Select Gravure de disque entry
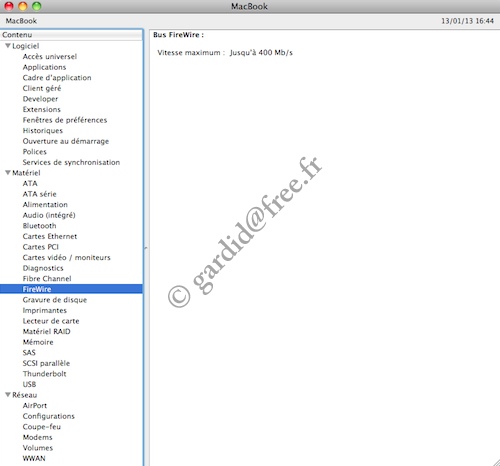The height and width of the screenshot is (466, 500). click(55, 300)
